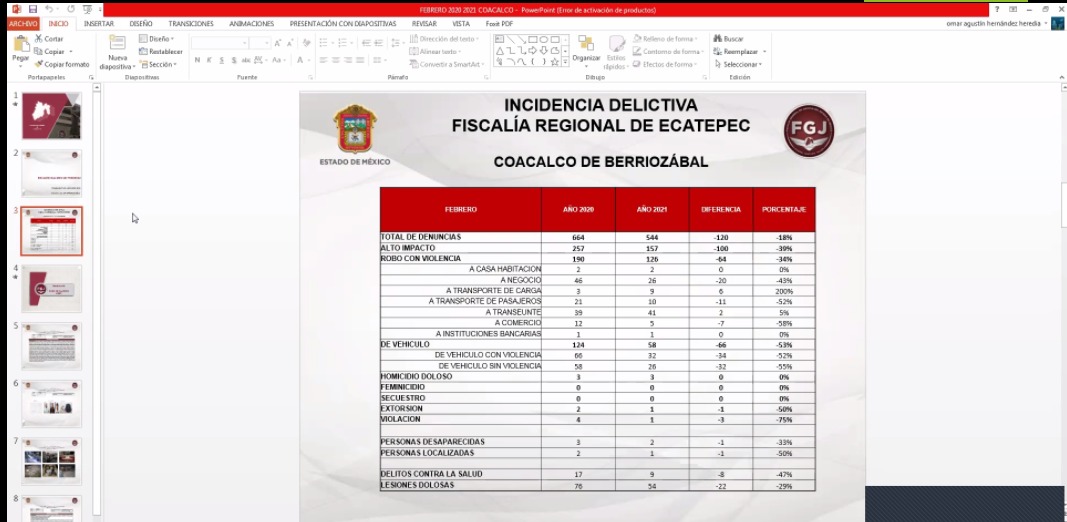Click the Pegar (paste) icon
1067x522 pixels.
(x=20, y=45)
